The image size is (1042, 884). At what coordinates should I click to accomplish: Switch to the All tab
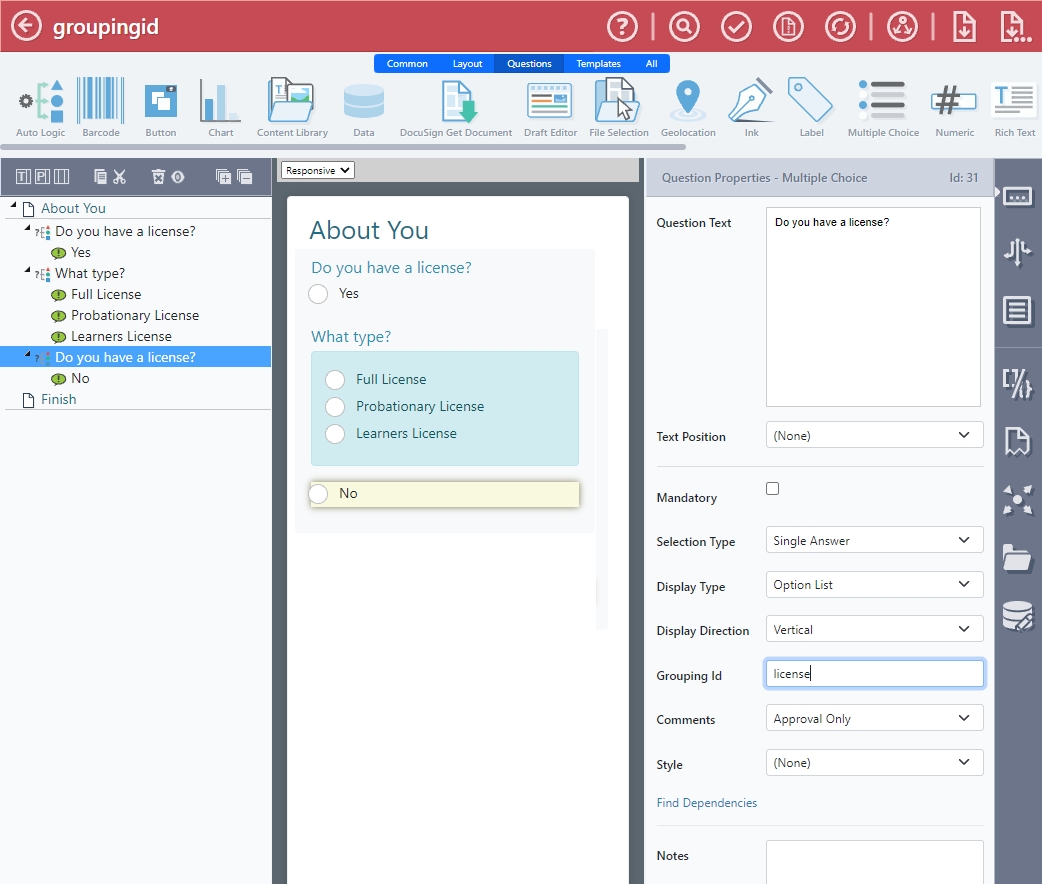point(651,64)
